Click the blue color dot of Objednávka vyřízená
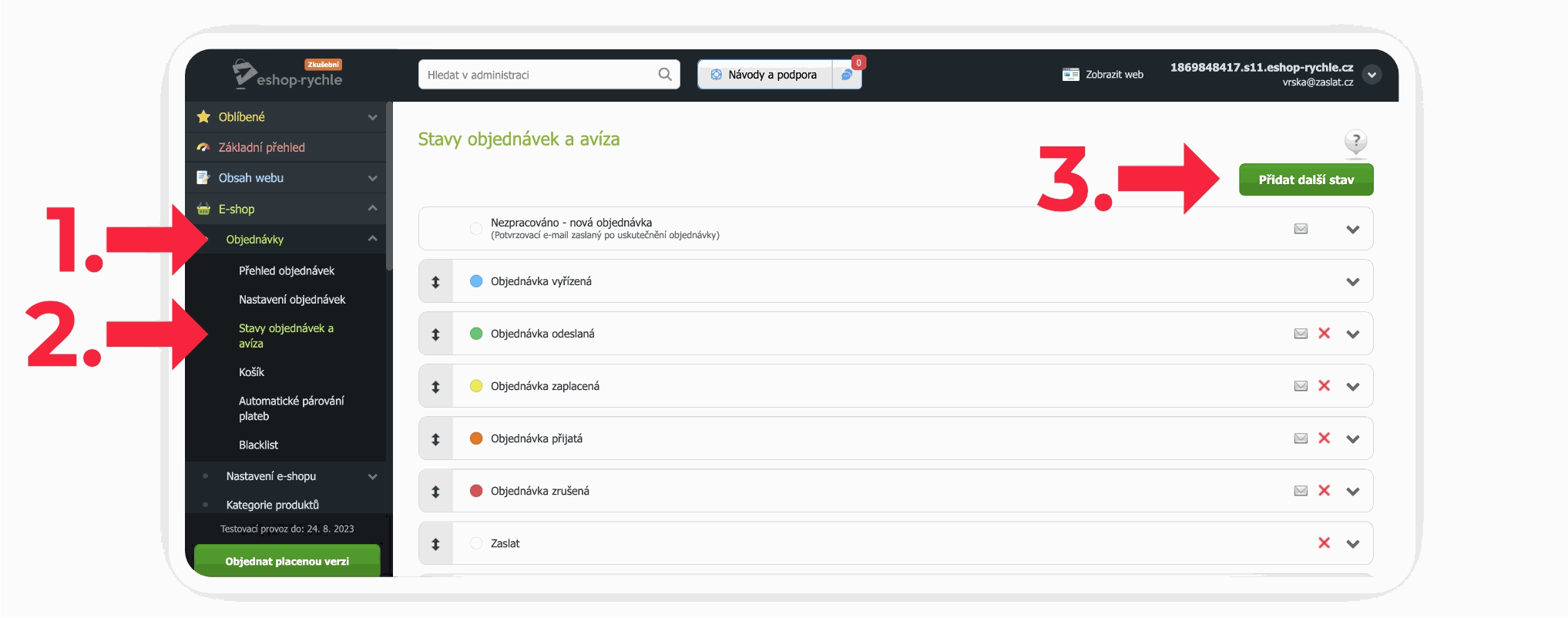This screenshot has height=618, width=1568. click(x=476, y=281)
